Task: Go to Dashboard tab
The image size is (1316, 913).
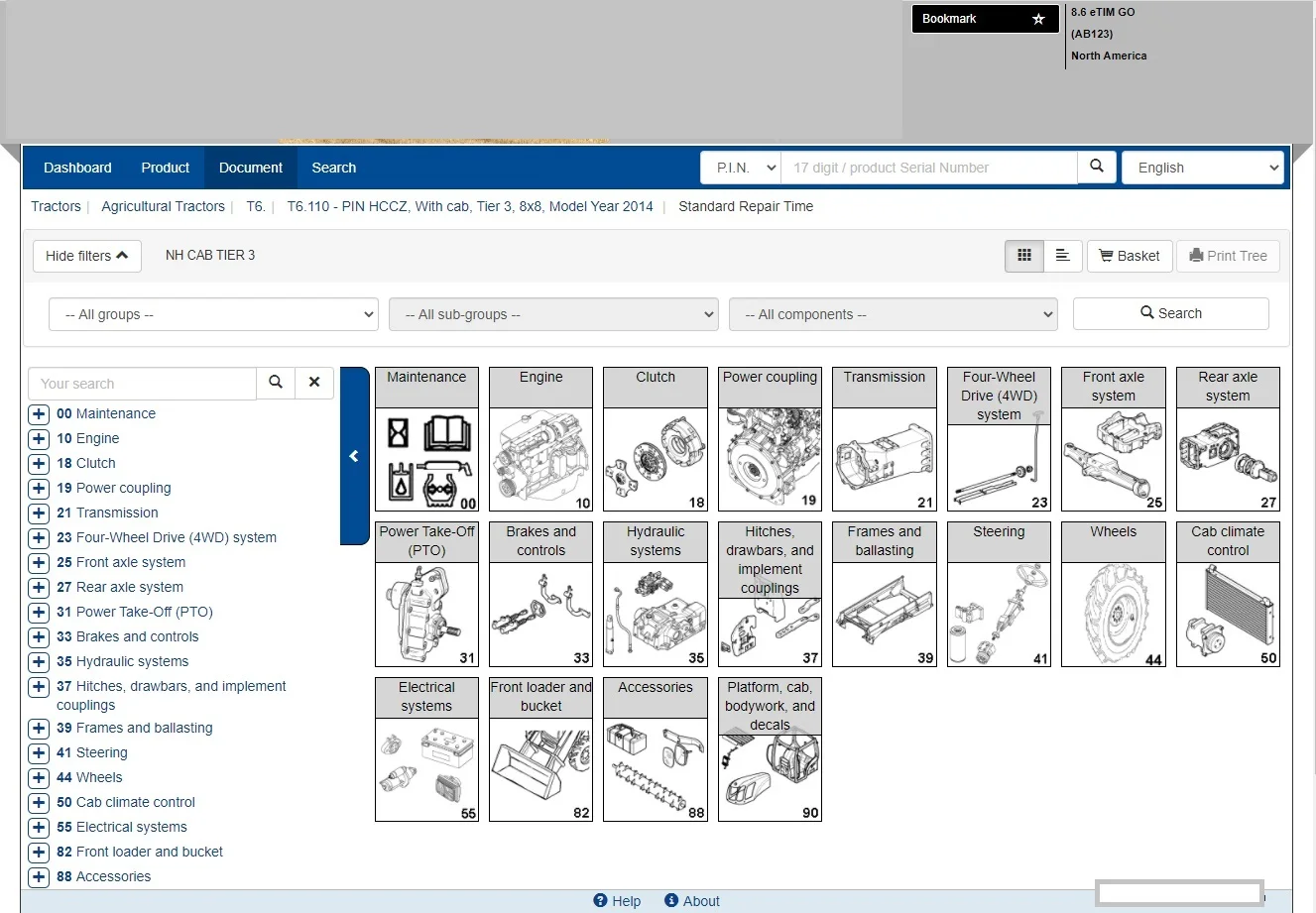Action: [x=77, y=168]
